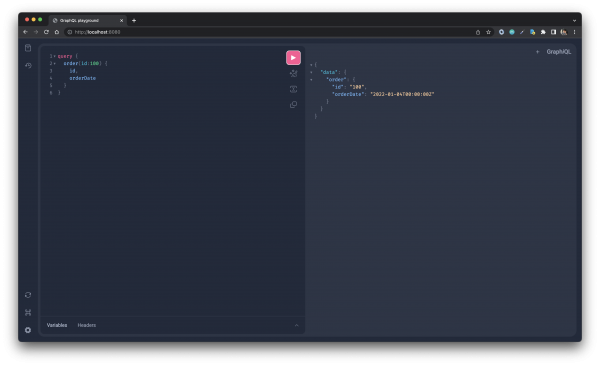The width and height of the screenshot is (600, 366).
Task: Collapse the "data" object in response
Action: [311, 72]
